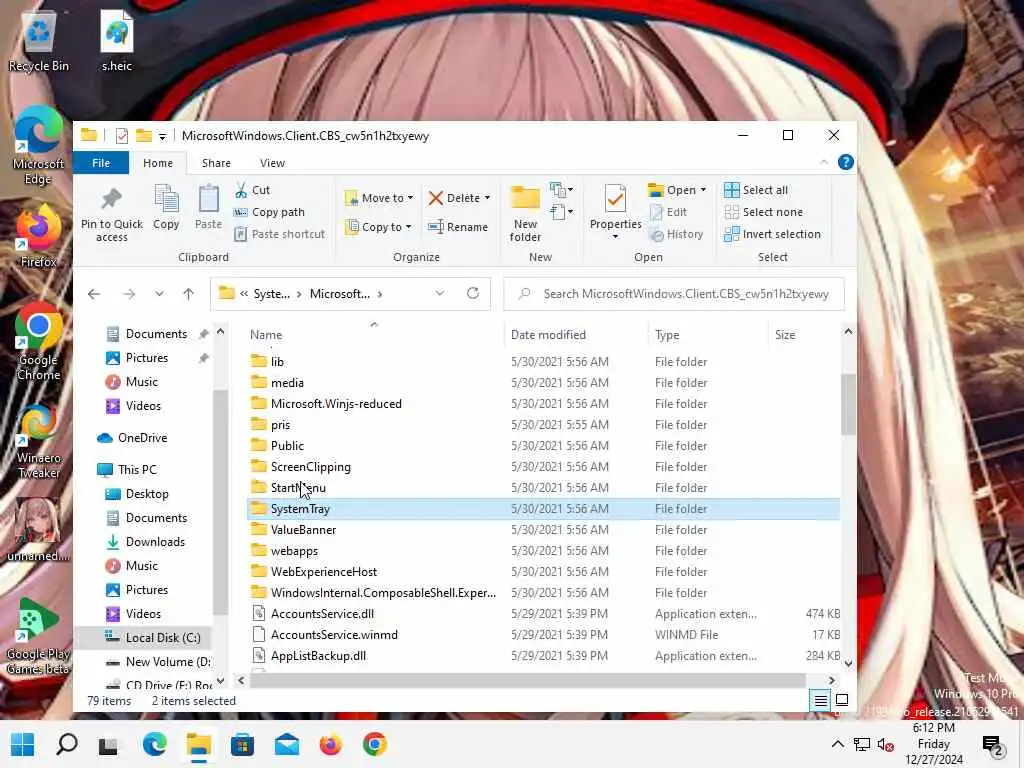Image resolution: width=1024 pixels, height=768 pixels.
Task: Open File Explorer help
Action: (x=846, y=162)
